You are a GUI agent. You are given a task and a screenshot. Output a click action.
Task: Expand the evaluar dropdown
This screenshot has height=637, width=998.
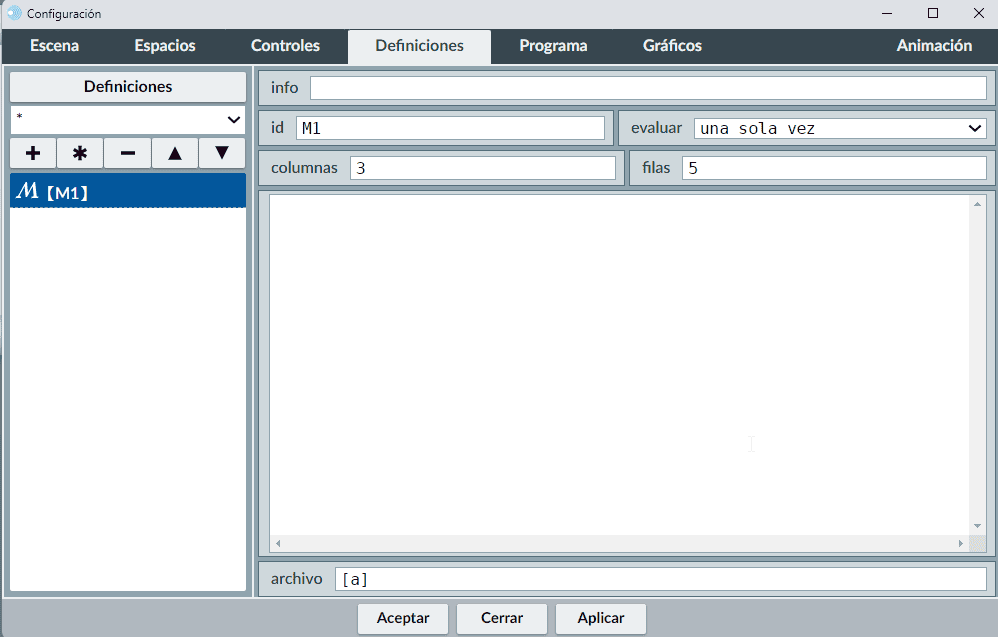(840, 128)
